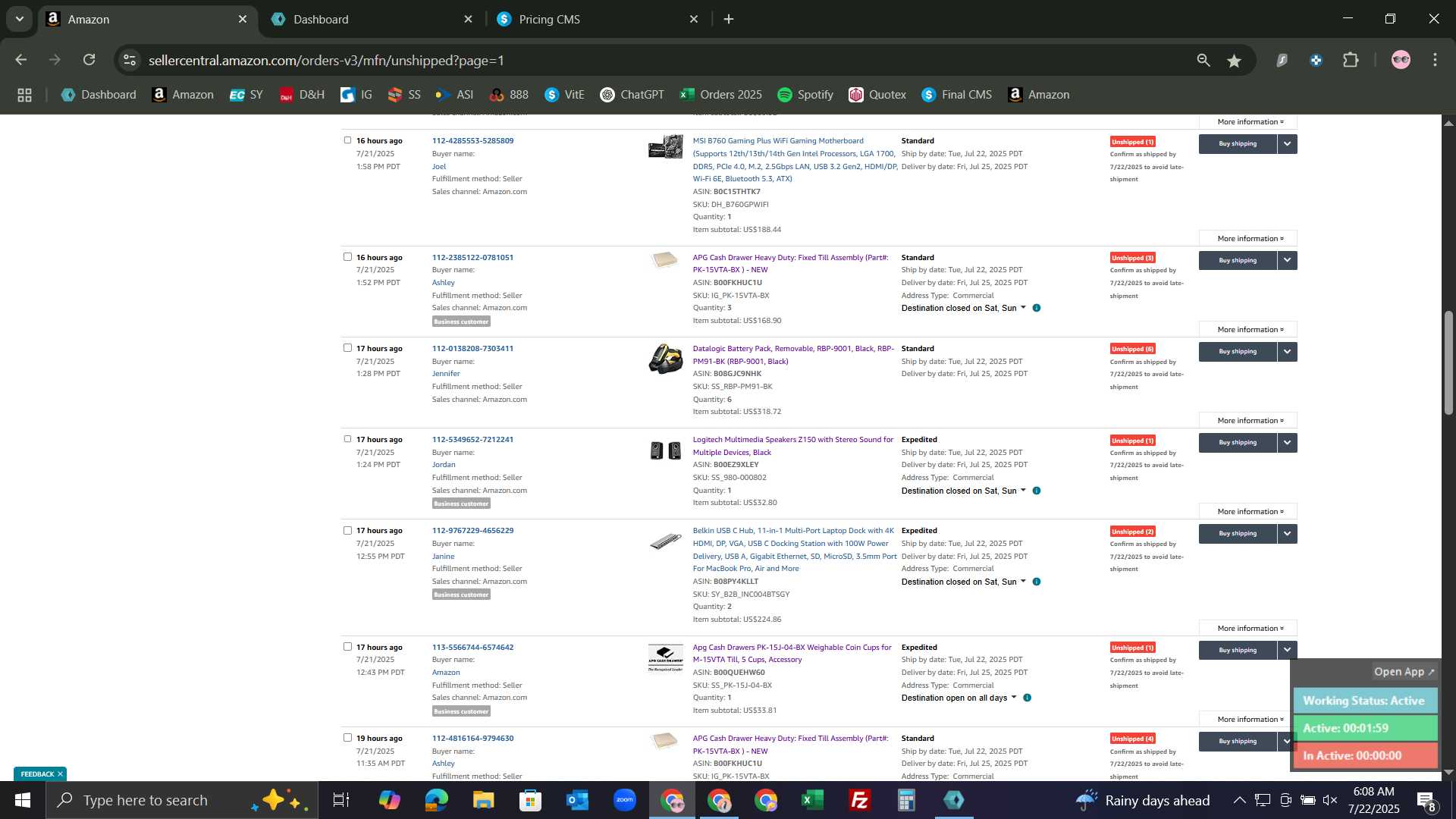Screen dimensions: 1456x819
Task: Close the FEEDBACK badge with its X
Action: tap(60, 774)
